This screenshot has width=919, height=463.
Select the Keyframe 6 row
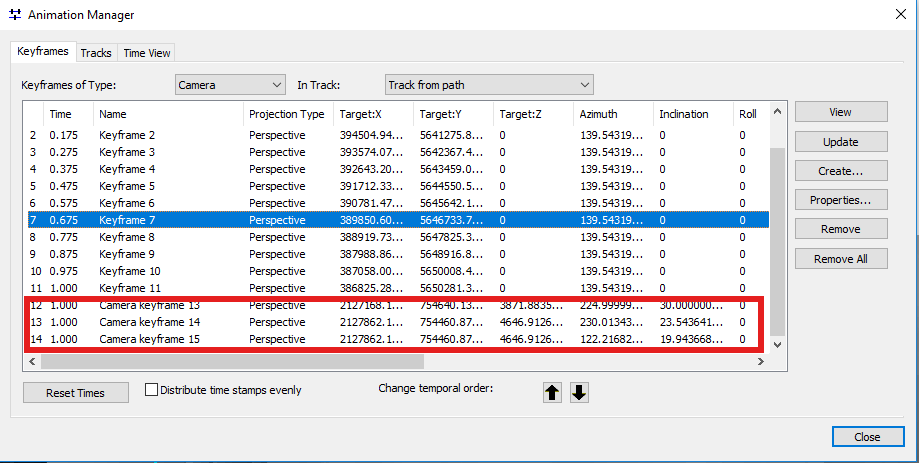point(397,203)
